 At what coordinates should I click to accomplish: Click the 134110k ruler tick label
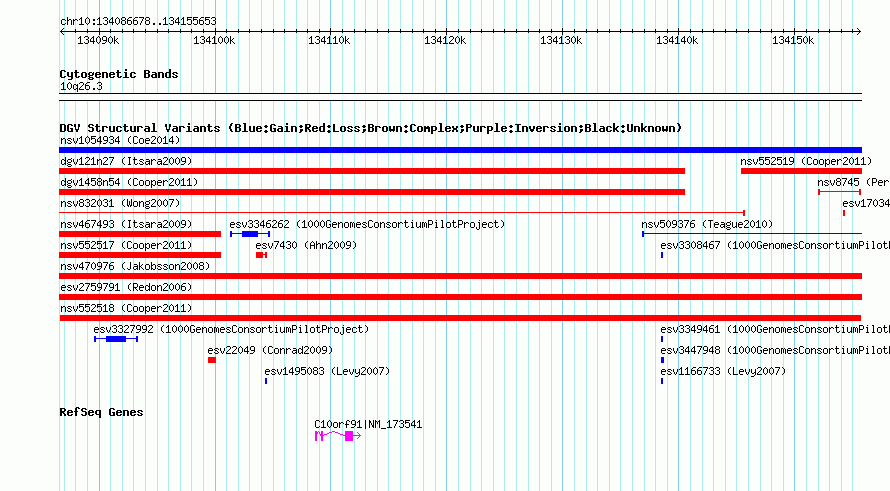(329, 40)
